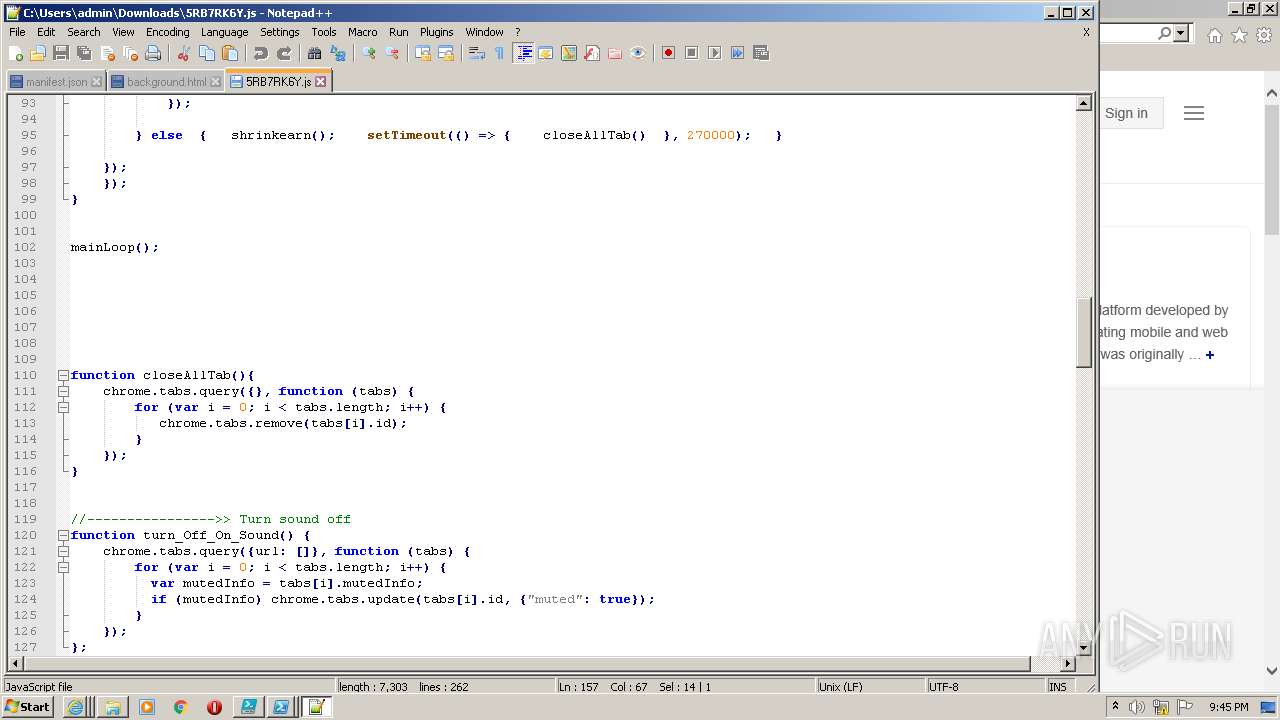Click UTF-8 encoding in status bar
This screenshot has height=720, width=1280.
[943, 687]
